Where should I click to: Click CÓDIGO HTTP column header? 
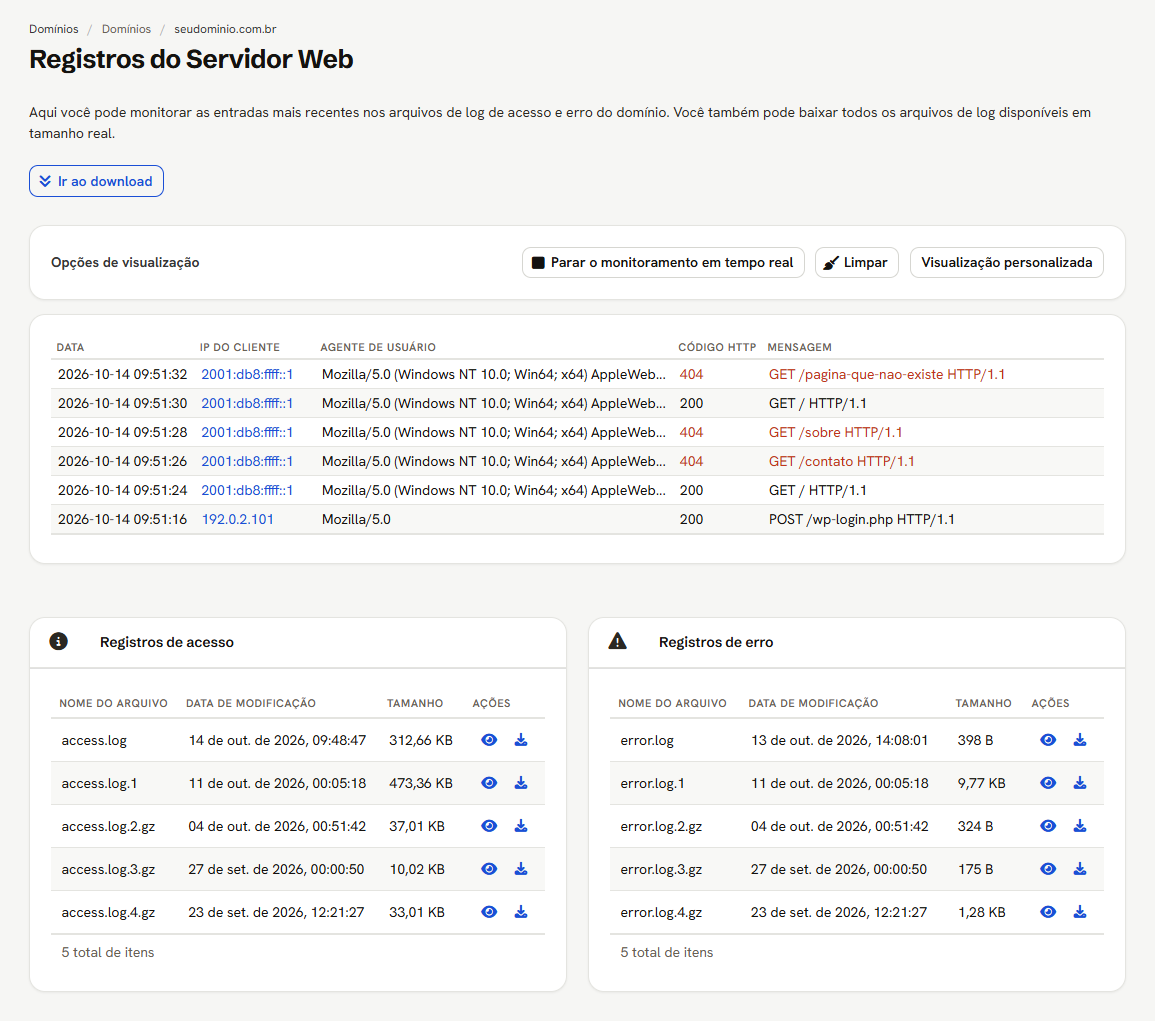pyautogui.click(x=717, y=347)
